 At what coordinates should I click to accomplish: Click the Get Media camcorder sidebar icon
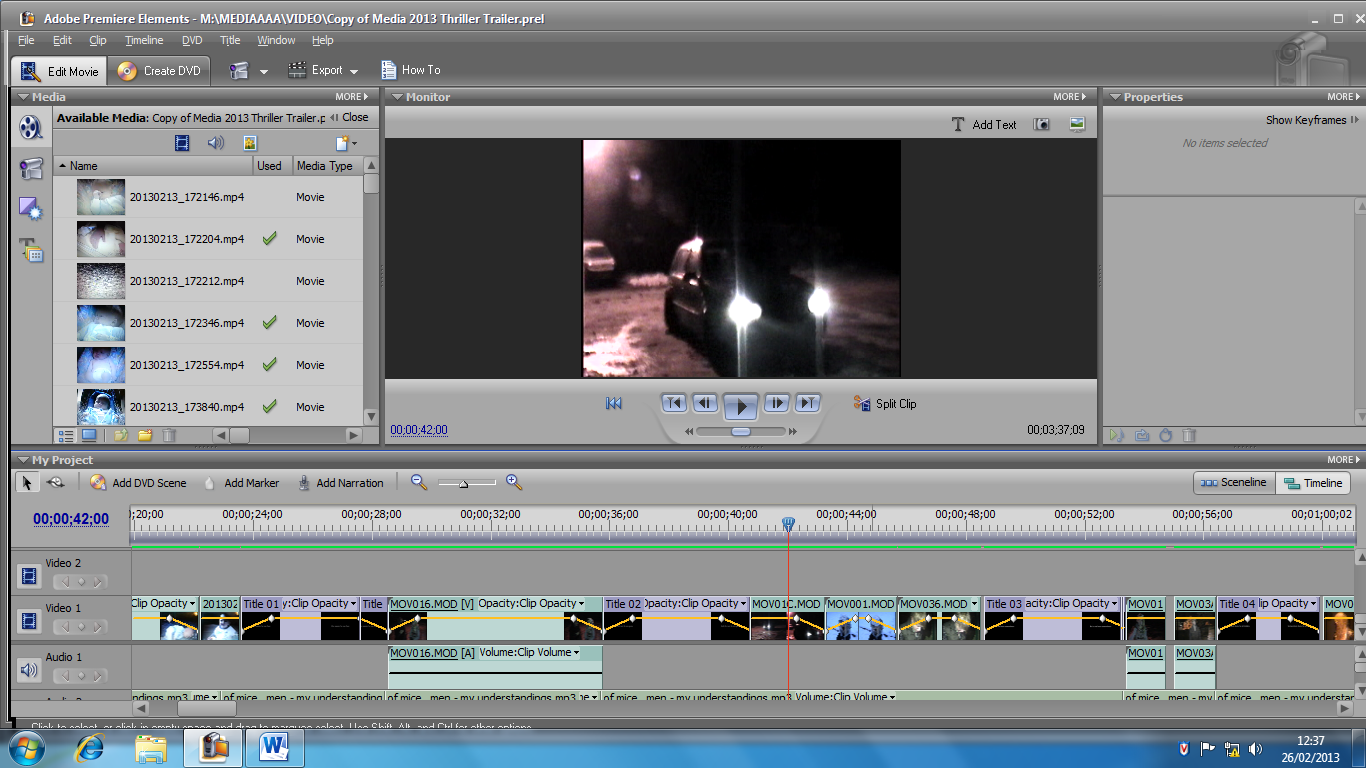click(31, 169)
